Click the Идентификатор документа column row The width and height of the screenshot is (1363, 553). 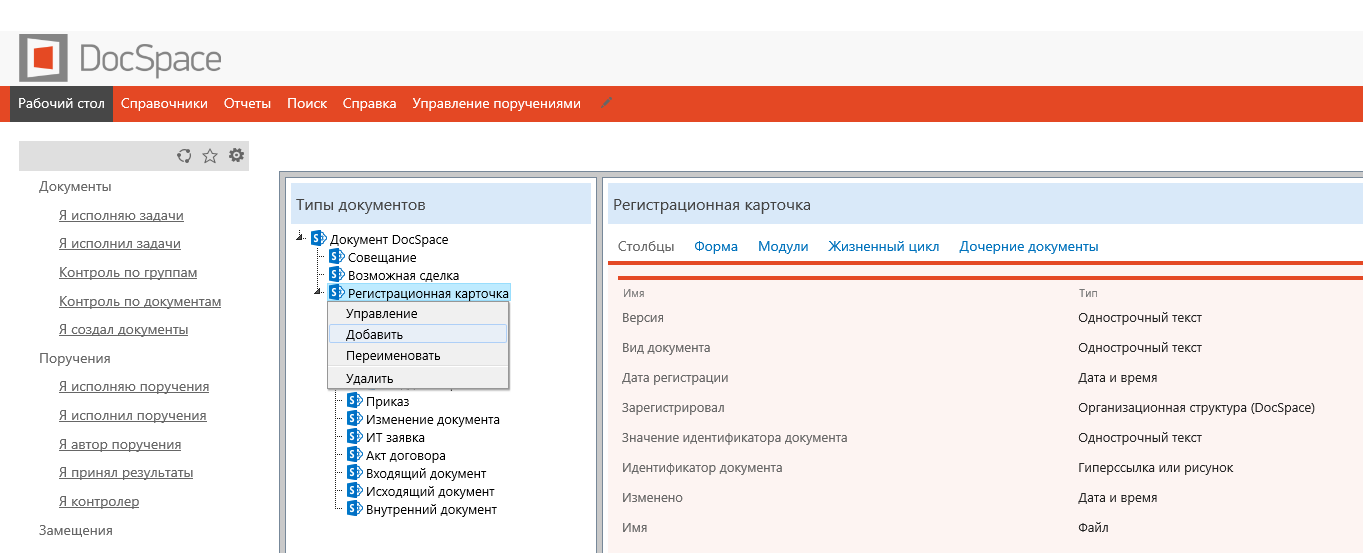[x=988, y=468]
